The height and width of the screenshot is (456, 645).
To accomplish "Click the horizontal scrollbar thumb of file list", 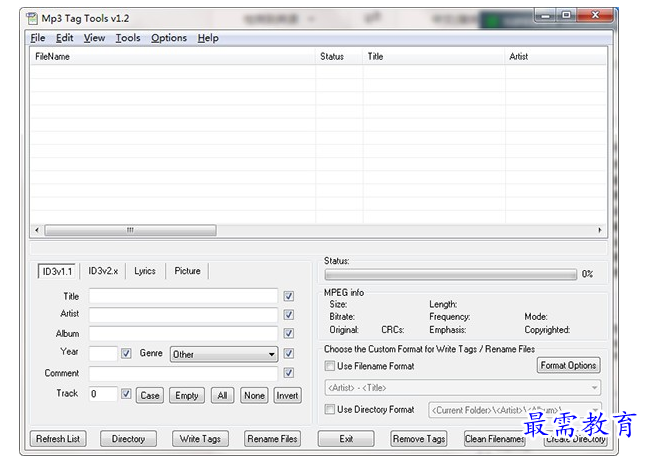I will click(130, 230).
